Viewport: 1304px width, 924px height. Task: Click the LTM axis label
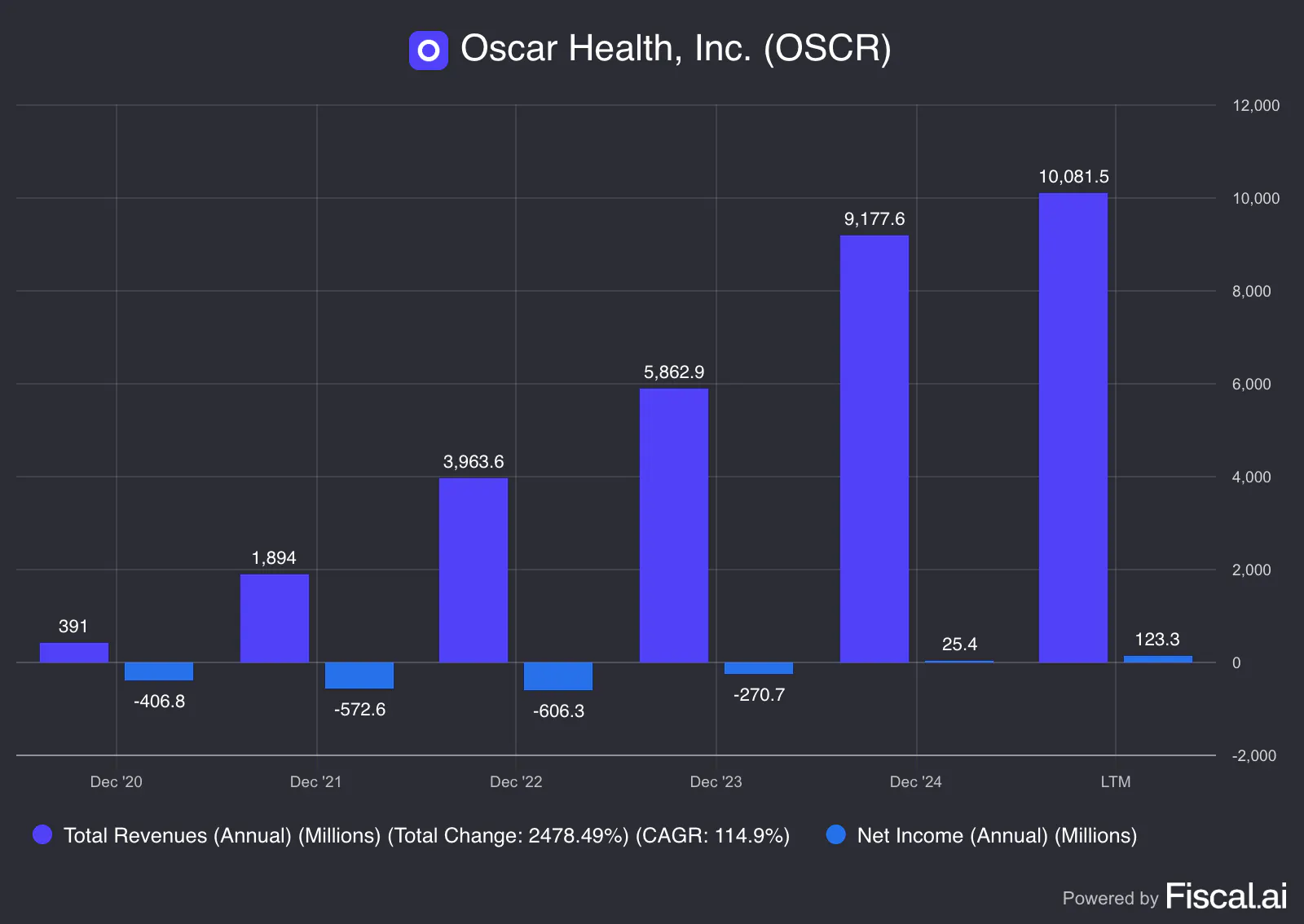pos(1116,782)
